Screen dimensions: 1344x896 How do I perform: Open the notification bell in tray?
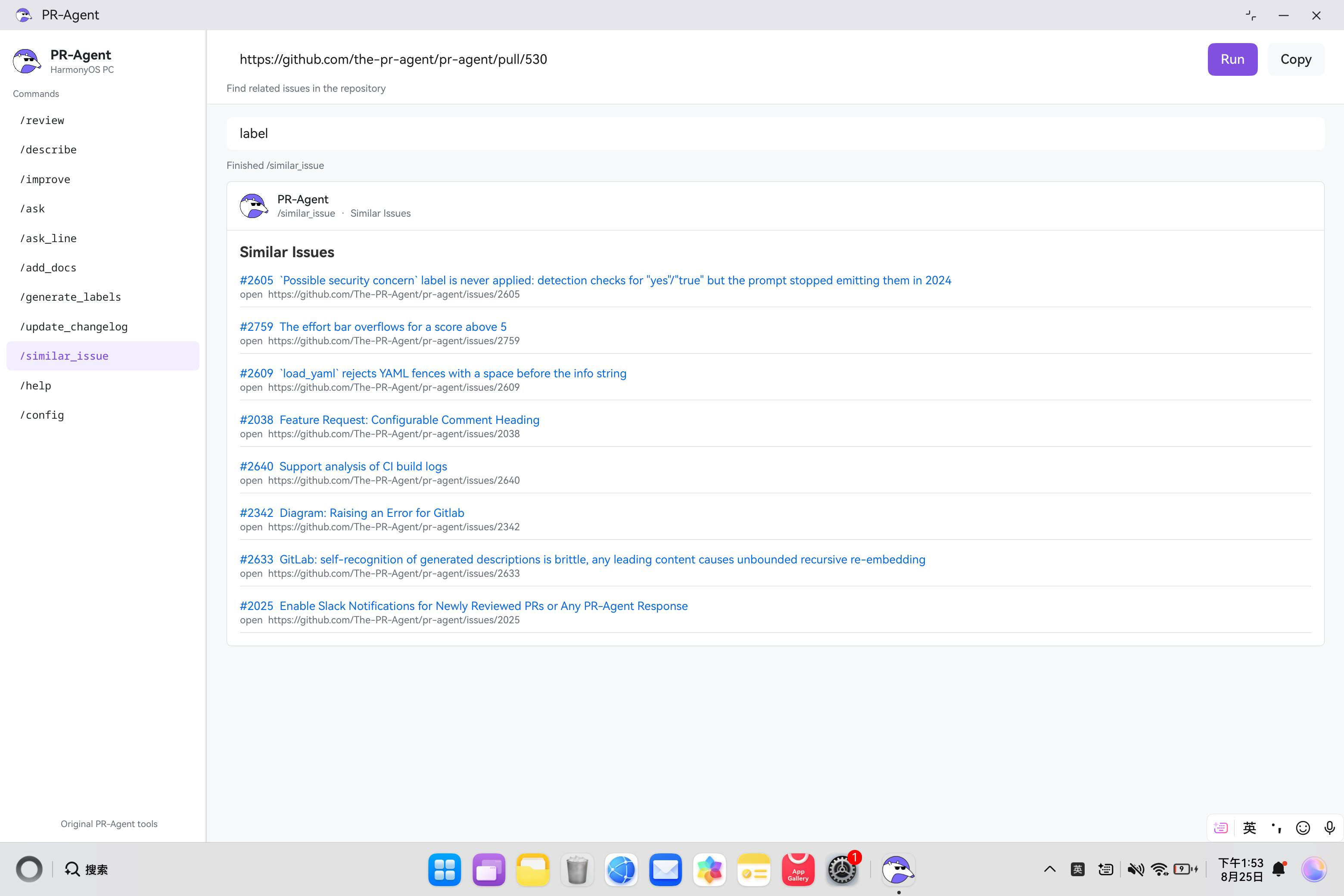pos(1279,869)
